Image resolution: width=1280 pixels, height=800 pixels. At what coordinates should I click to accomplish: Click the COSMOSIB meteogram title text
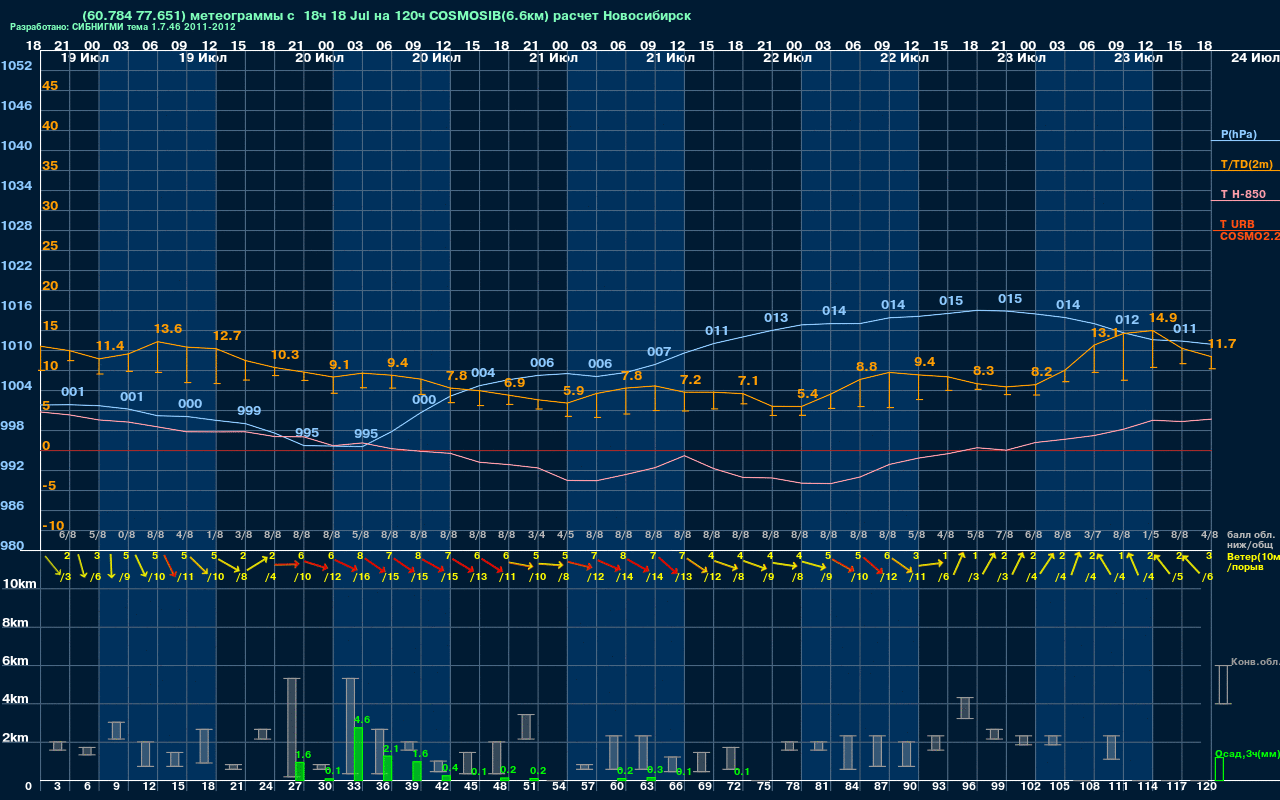[x=387, y=15]
